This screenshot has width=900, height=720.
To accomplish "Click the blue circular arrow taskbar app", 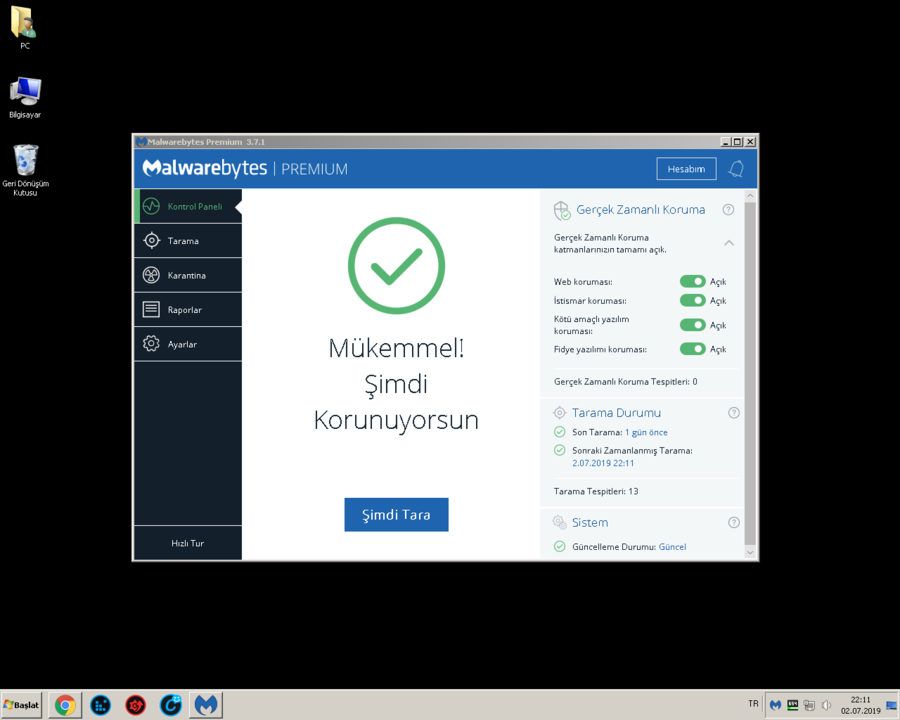I will click(x=170, y=704).
